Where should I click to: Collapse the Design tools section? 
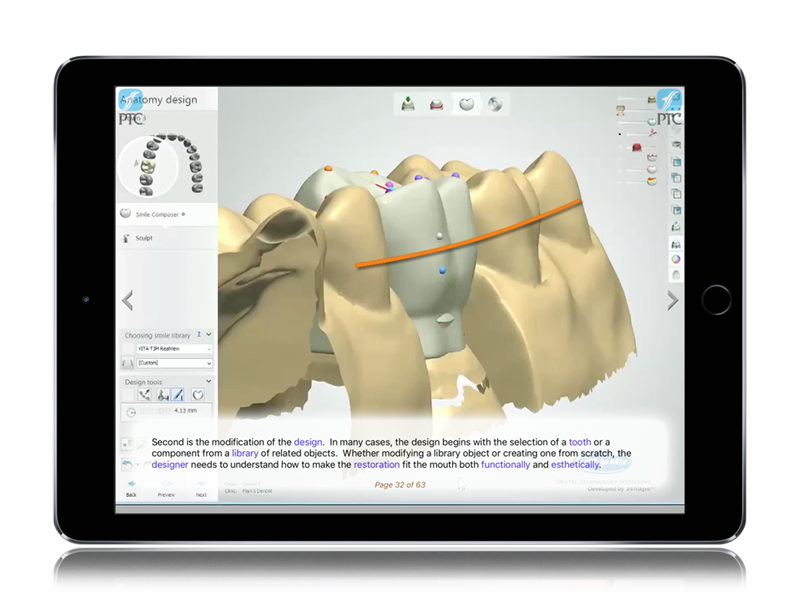pyautogui.click(x=207, y=381)
